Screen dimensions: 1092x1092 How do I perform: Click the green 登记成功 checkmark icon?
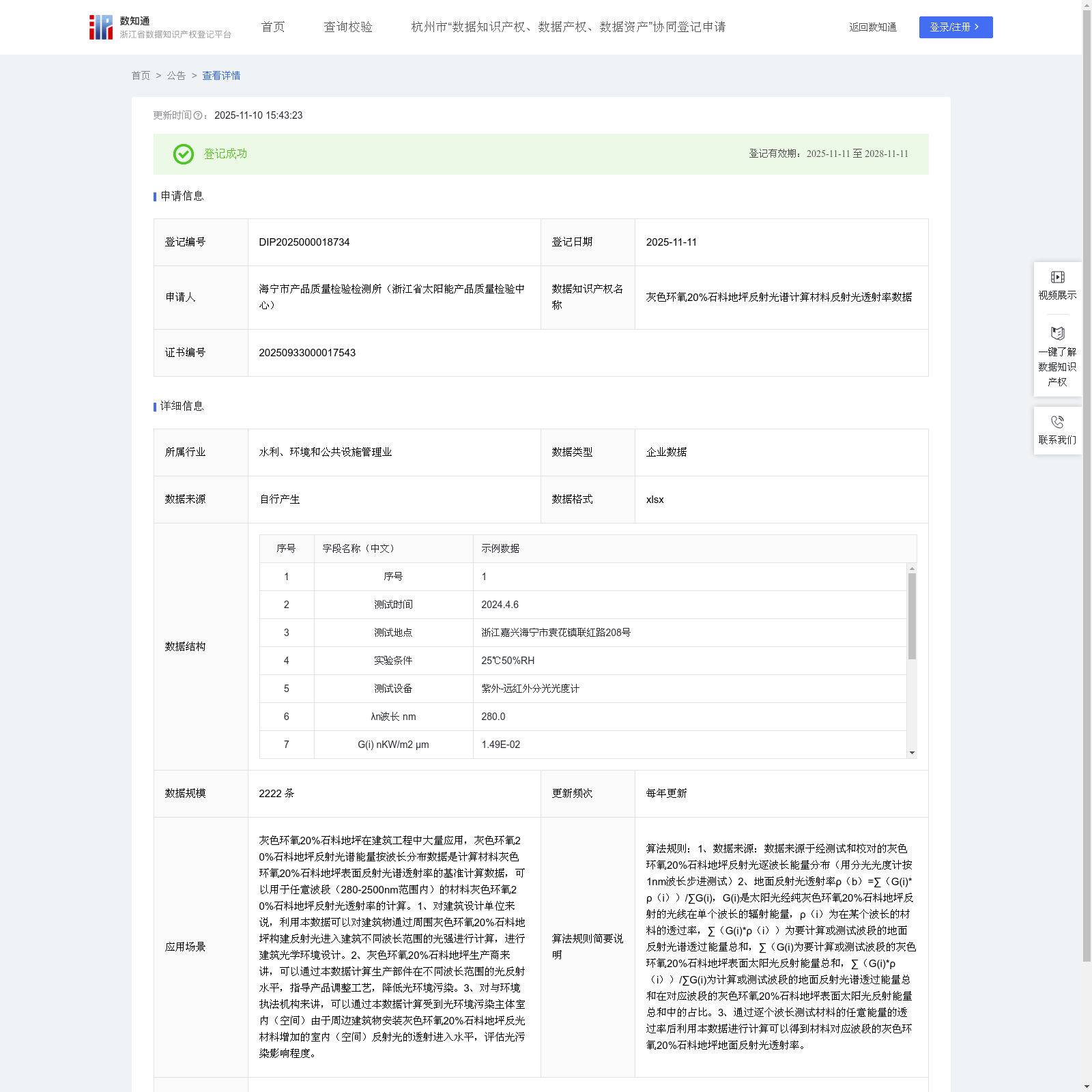183,154
